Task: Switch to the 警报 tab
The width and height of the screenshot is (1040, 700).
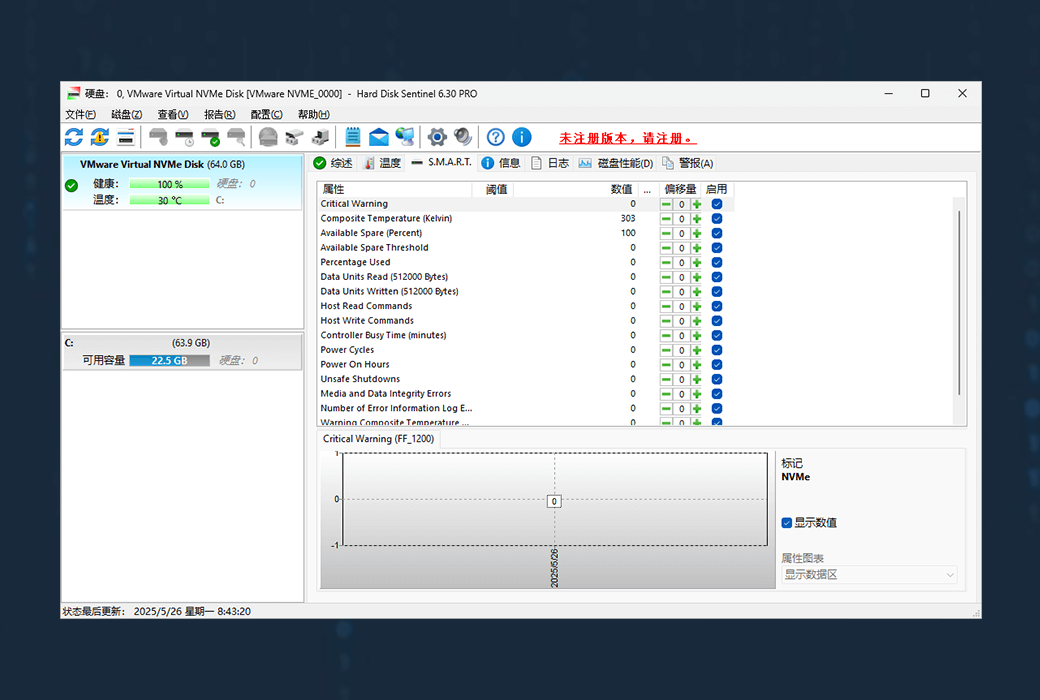Action: (x=687, y=163)
